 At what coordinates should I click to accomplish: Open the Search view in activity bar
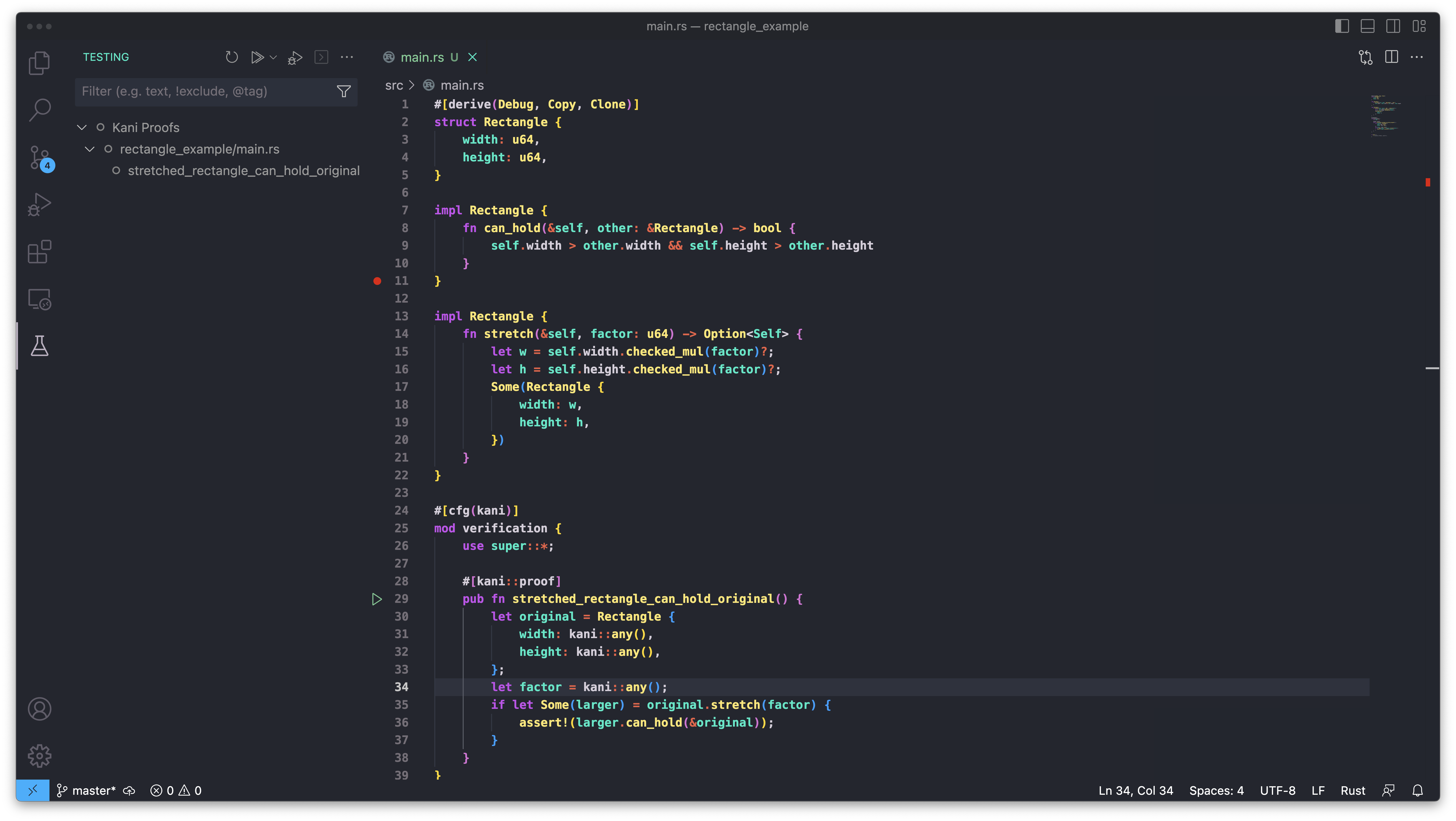click(x=40, y=110)
